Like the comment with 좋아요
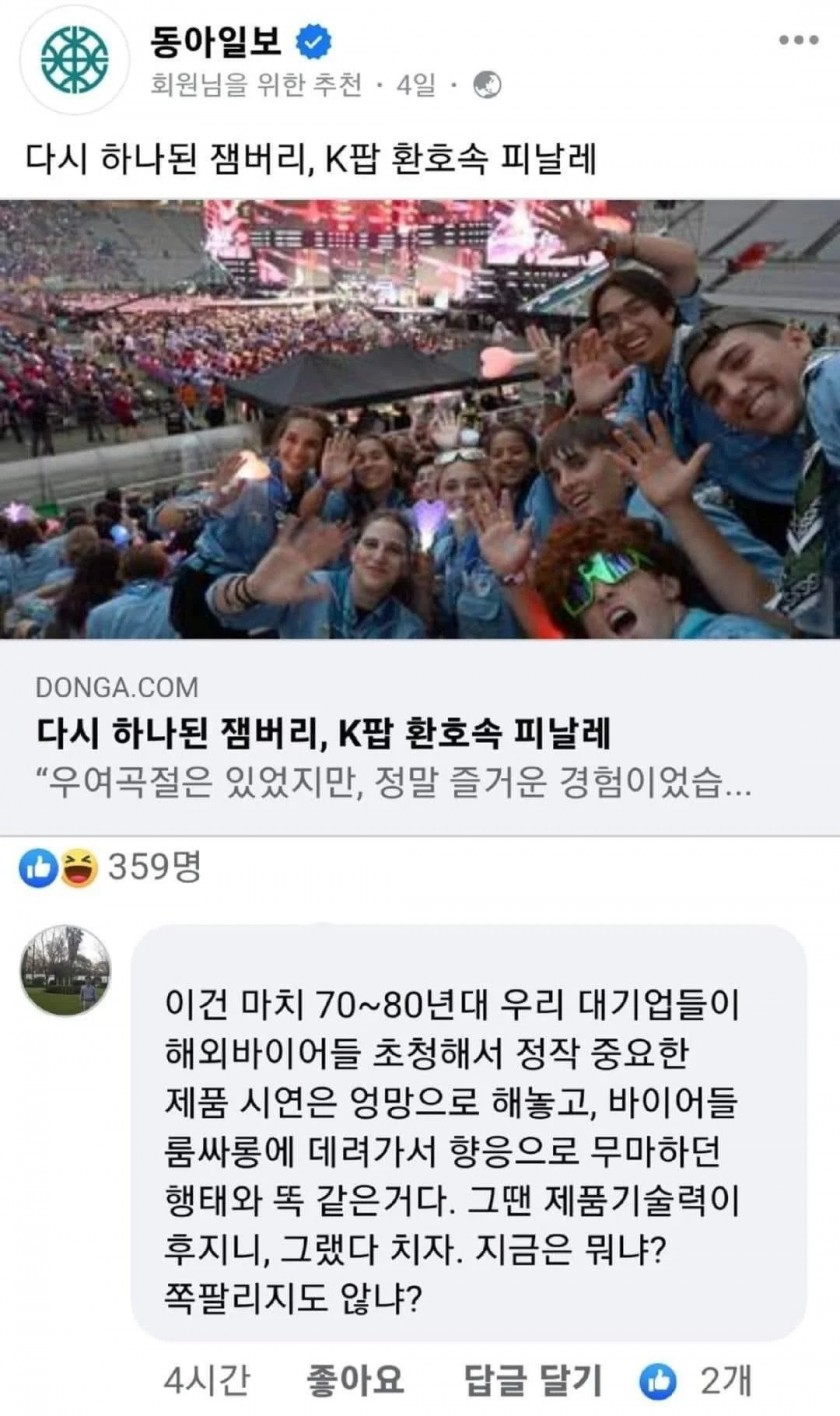 pos(354,1381)
